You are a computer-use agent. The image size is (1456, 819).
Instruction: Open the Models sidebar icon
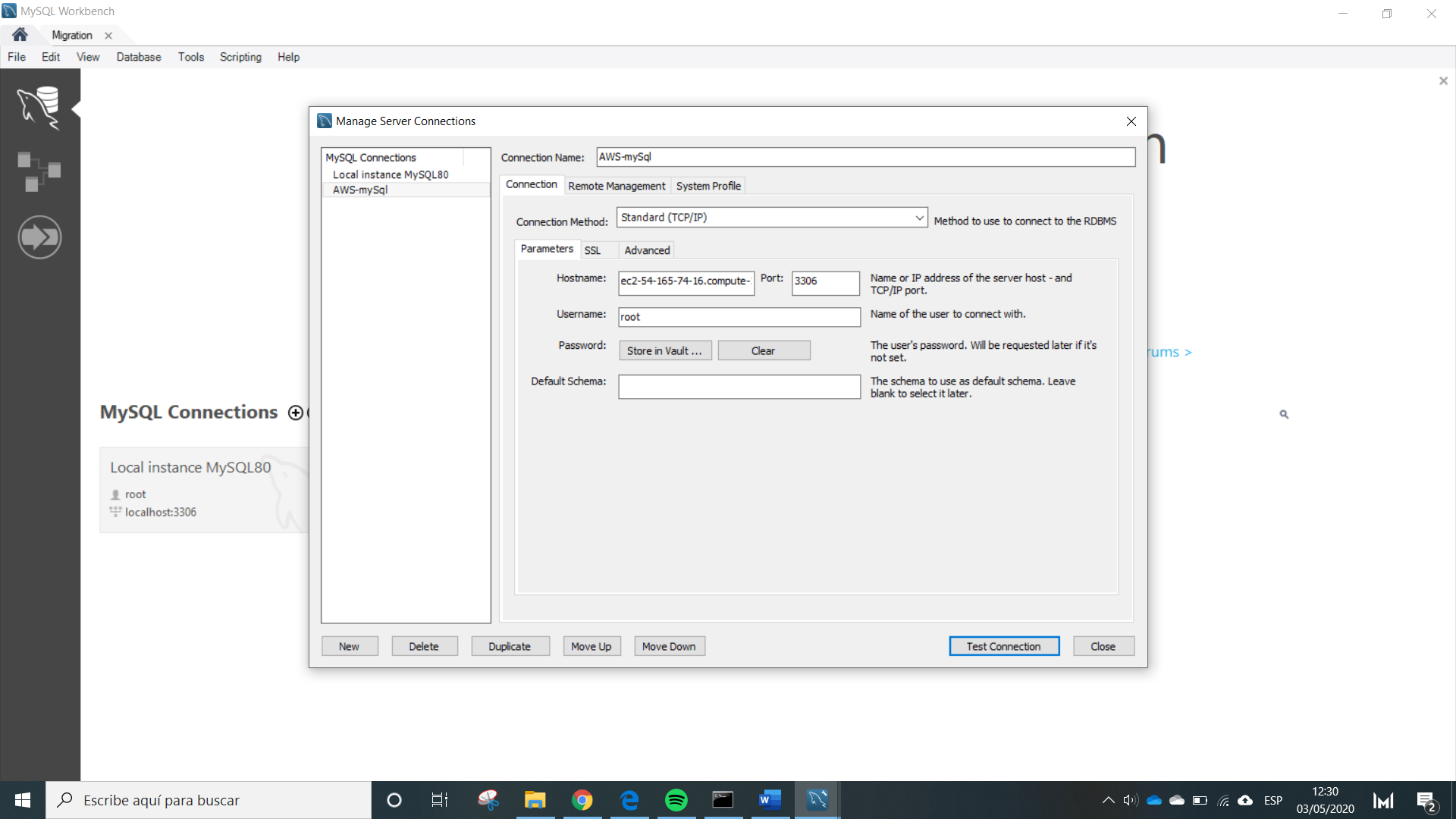pos(39,171)
